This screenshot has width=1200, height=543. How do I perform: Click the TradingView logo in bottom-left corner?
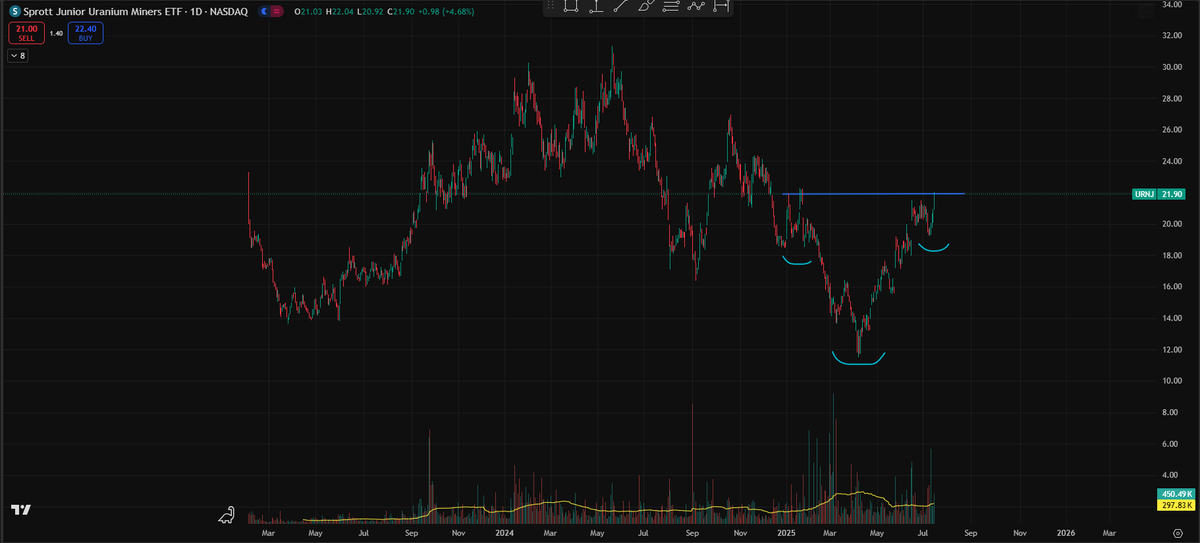pos(20,510)
